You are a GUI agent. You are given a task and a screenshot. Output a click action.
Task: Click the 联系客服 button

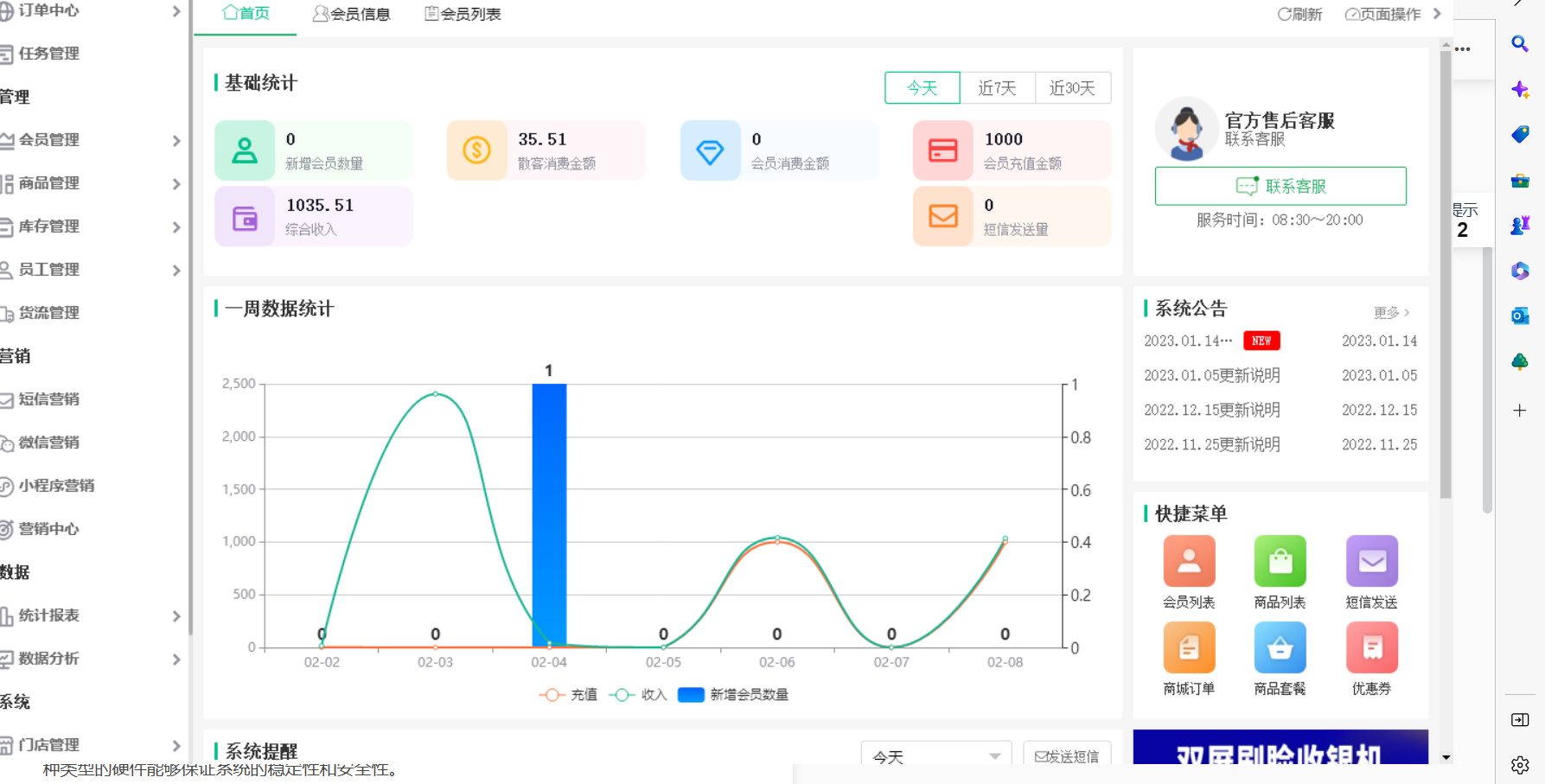tap(1280, 185)
